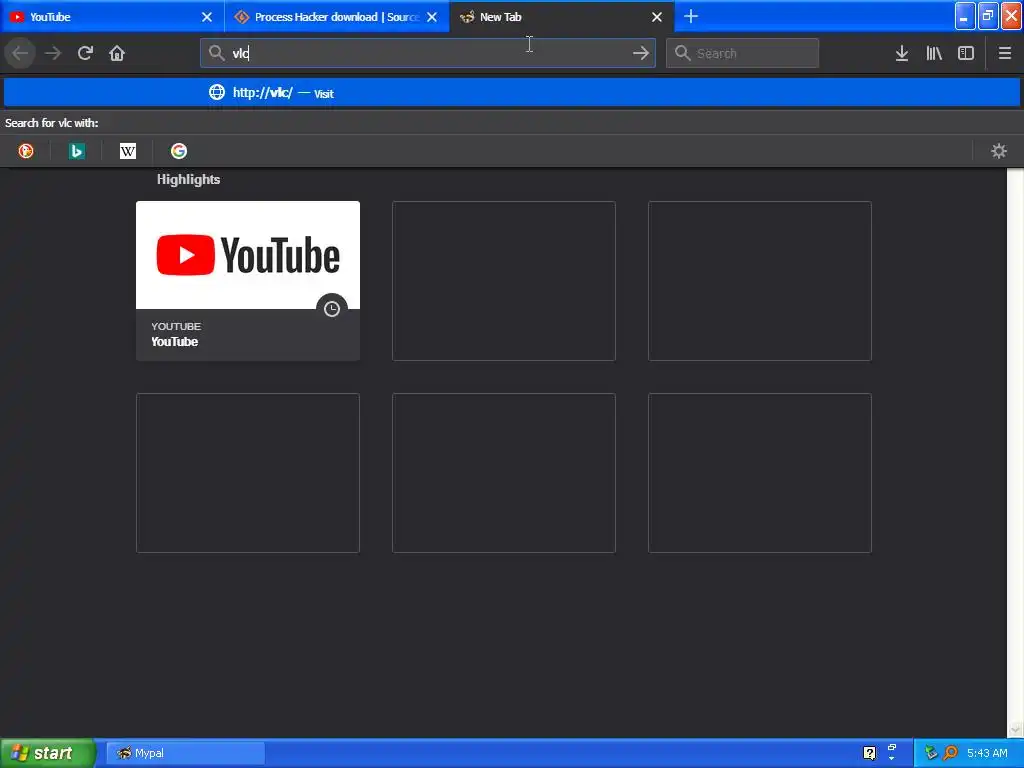Image resolution: width=1024 pixels, height=768 pixels.
Task: Click the orange magnifier tray icon
Action: (950, 753)
